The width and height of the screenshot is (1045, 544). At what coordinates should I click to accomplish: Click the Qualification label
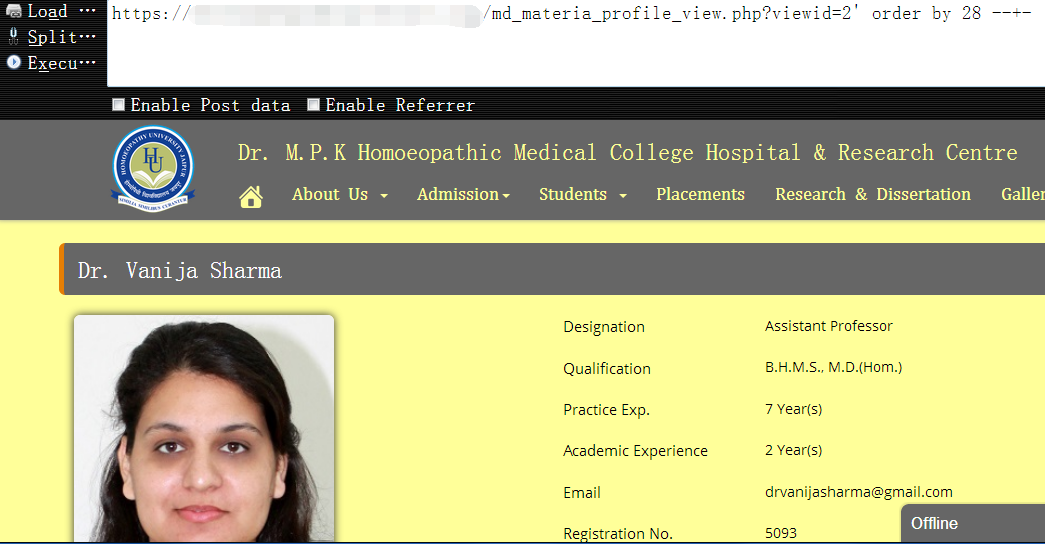[606, 369]
